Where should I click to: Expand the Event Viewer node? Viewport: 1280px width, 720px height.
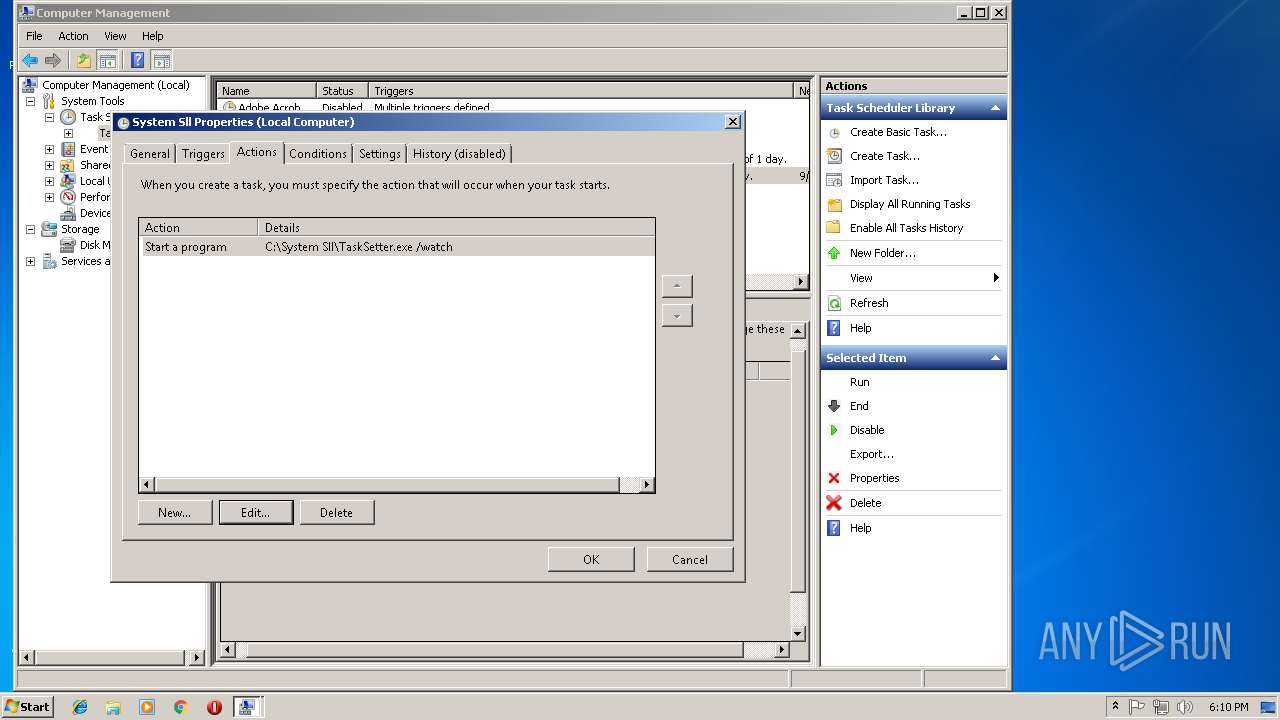tap(49, 149)
